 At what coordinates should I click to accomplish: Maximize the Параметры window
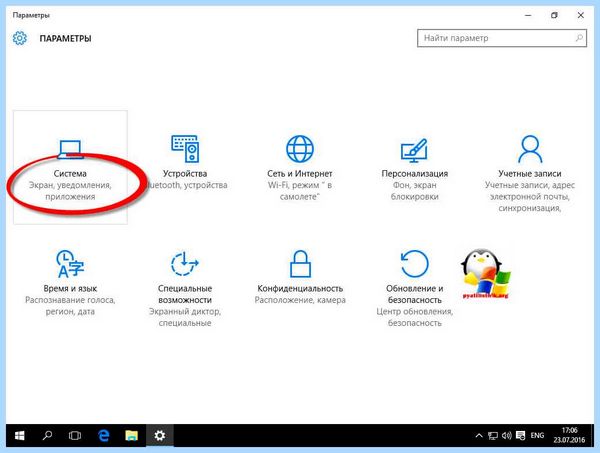(x=554, y=15)
